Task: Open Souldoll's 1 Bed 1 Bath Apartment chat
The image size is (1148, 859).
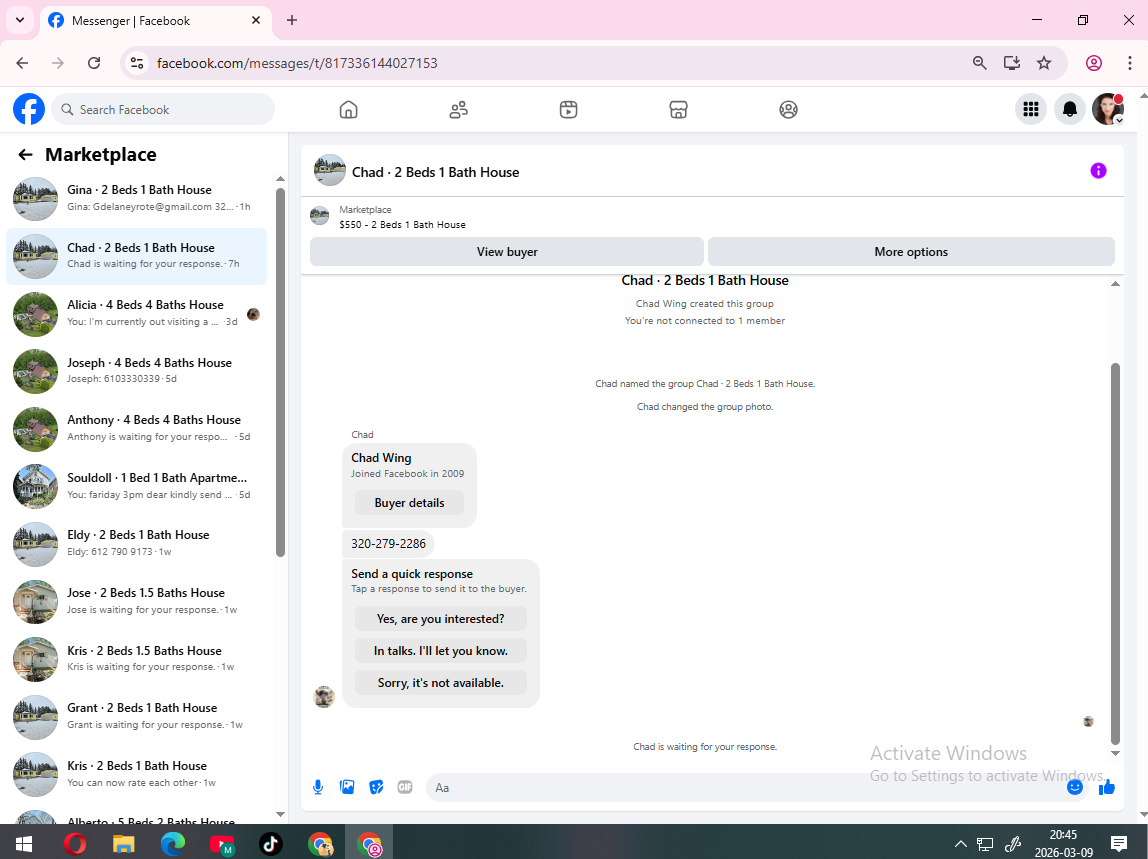Action: point(136,486)
